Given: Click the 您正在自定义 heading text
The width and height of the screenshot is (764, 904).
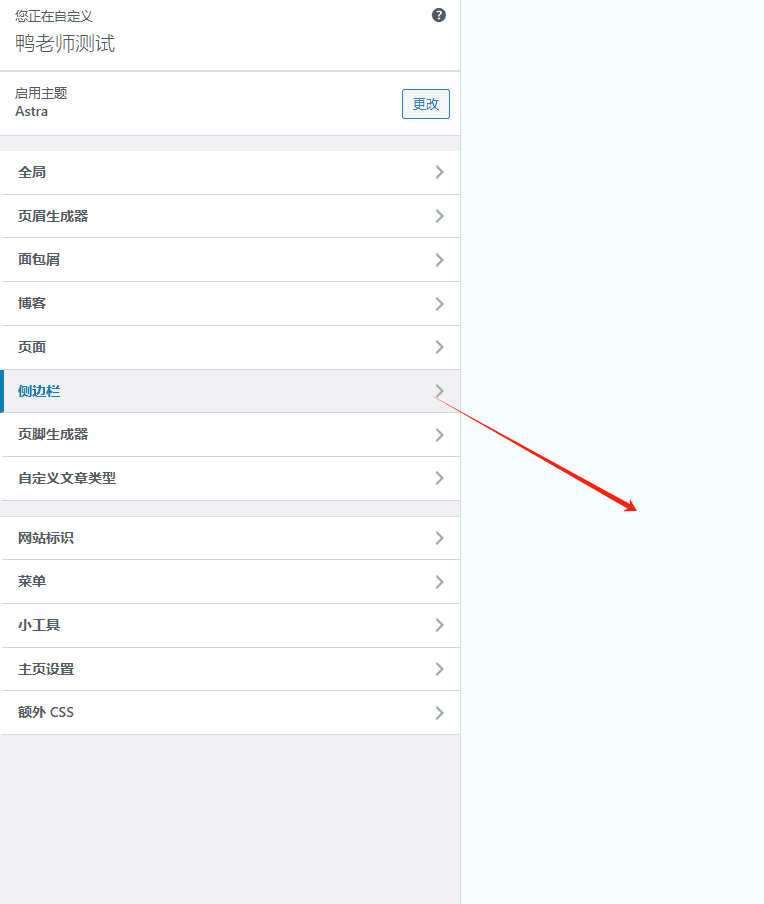Looking at the screenshot, I should (x=54, y=16).
